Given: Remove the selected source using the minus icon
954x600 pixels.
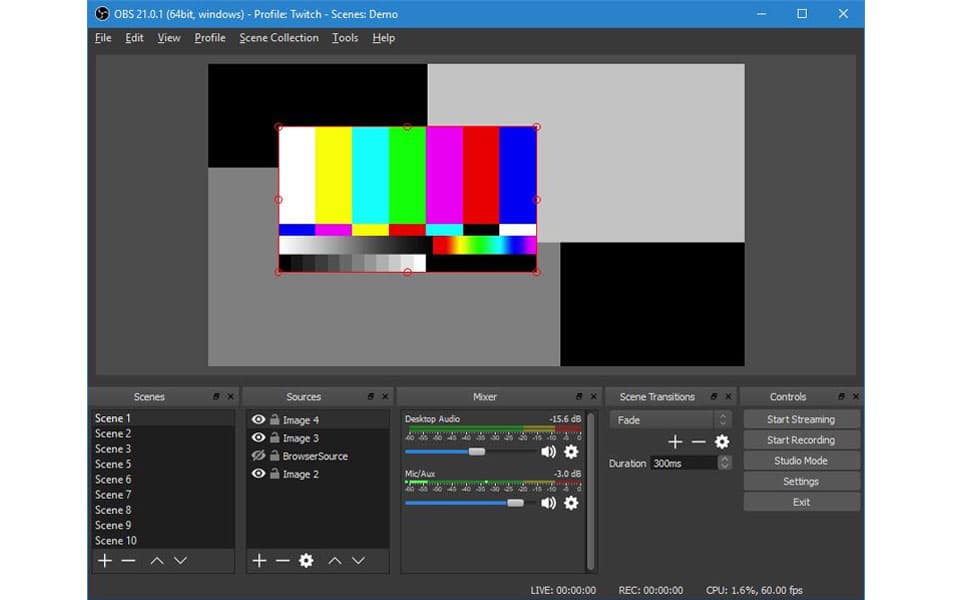Looking at the screenshot, I should coord(282,561).
